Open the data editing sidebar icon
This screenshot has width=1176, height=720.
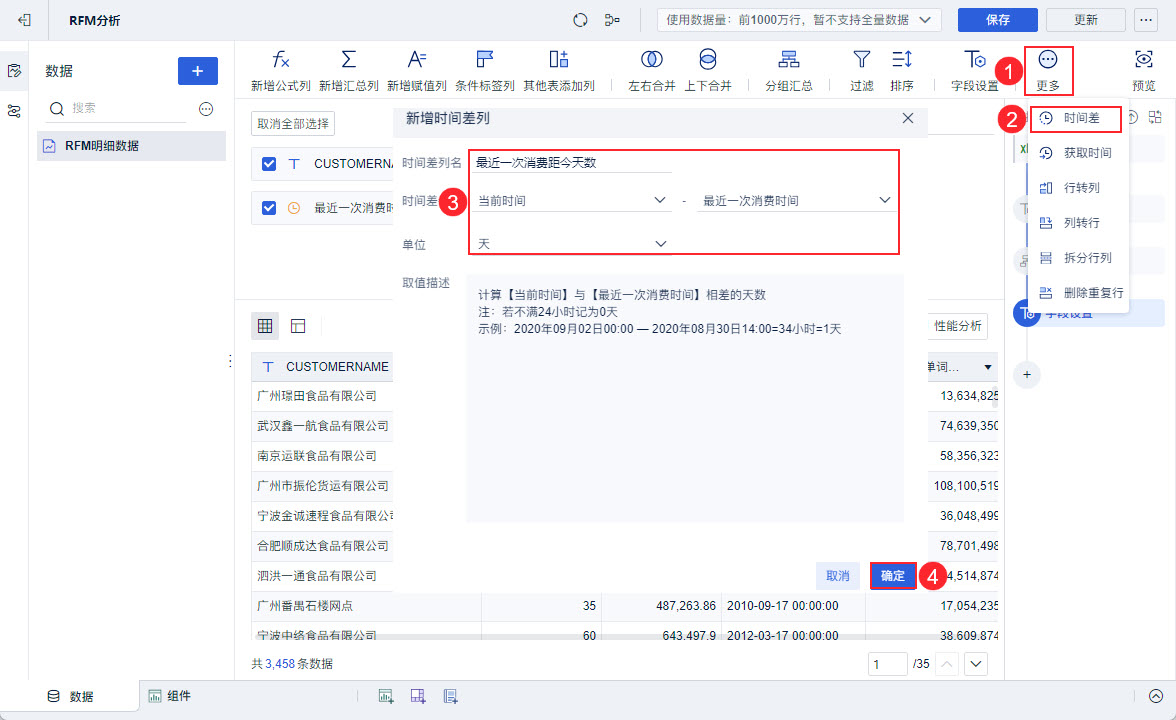coord(14,70)
